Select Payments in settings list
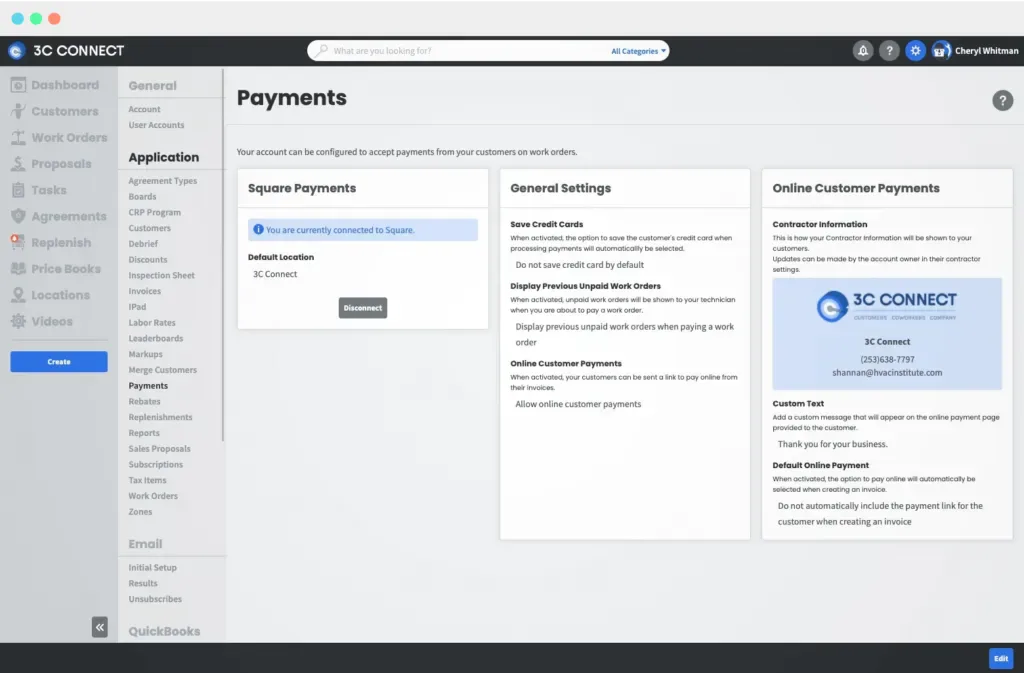This screenshot has width=1024, height=673. coord(148,386)
